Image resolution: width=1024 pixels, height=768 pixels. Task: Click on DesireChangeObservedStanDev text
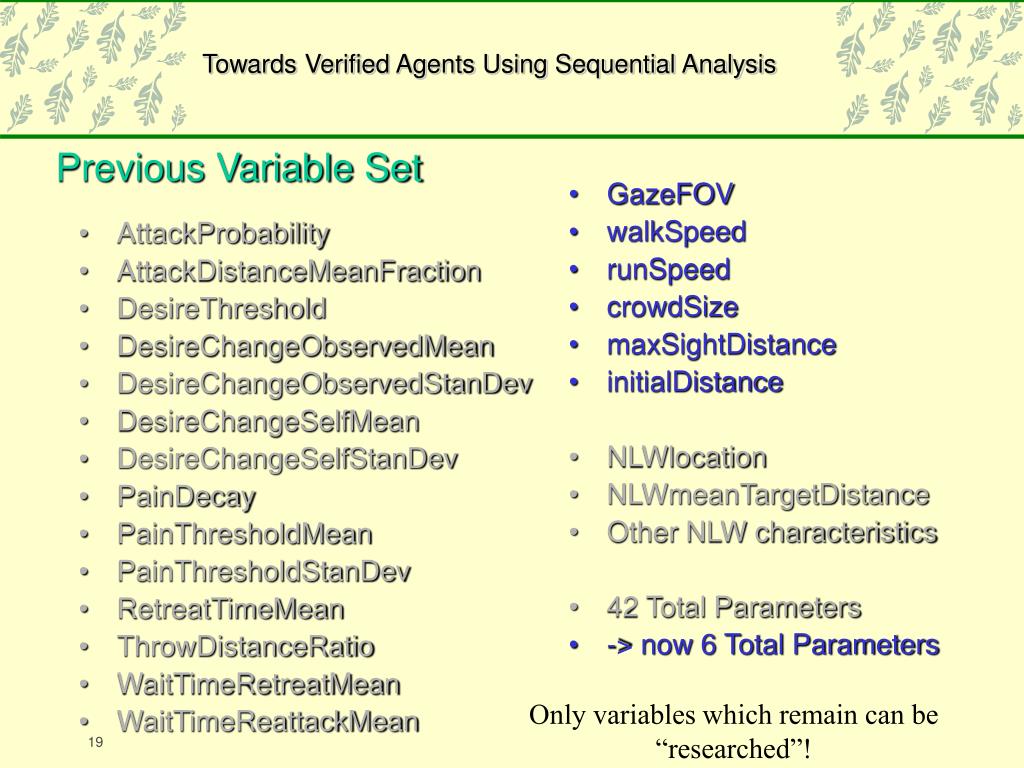tap(325, 384)
